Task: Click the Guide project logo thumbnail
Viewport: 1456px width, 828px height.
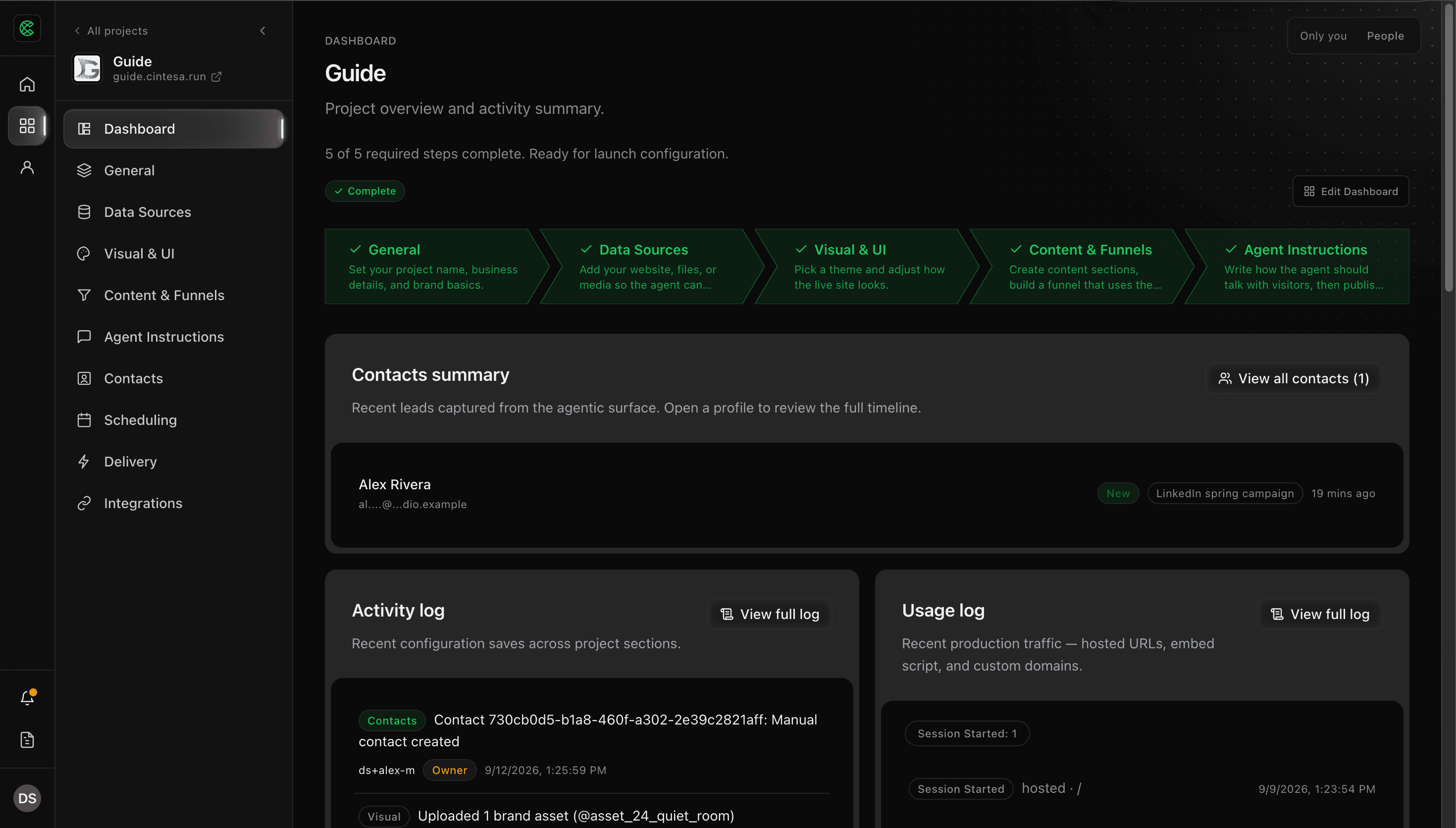Action: point(87,68)
